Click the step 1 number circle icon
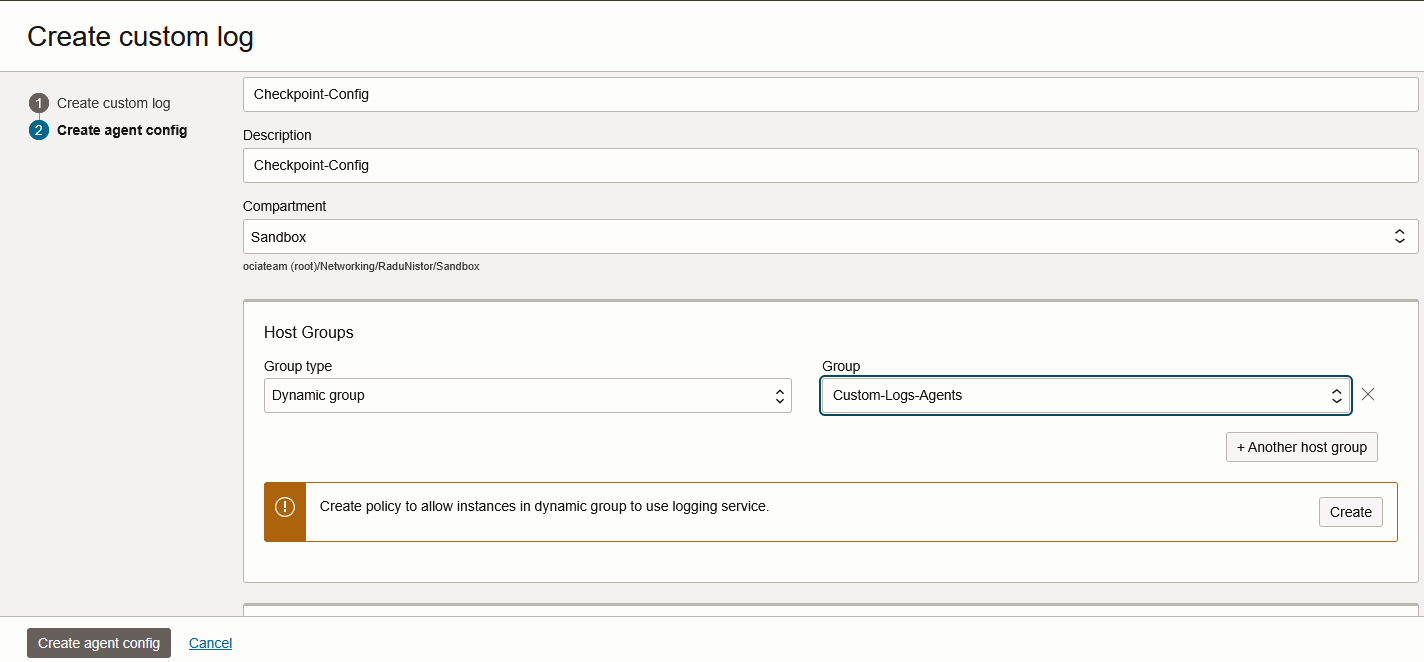1424x662 pixels. (x=39, y=103)
